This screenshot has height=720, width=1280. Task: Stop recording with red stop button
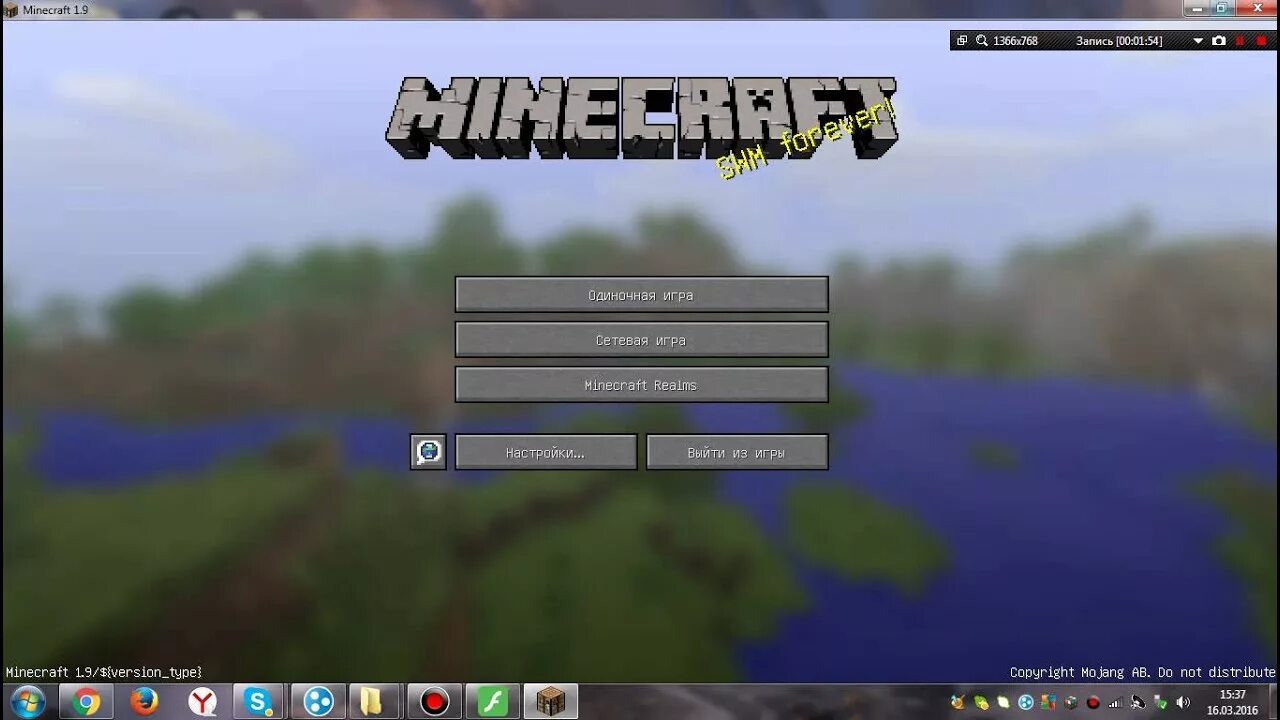[1262, 41]
